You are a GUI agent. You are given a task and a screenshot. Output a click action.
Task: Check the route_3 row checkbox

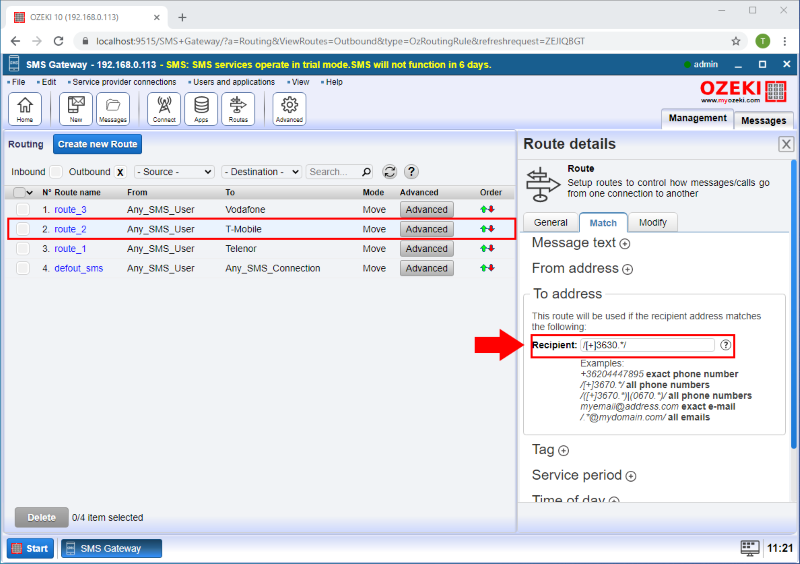click(x=22, y=209)
